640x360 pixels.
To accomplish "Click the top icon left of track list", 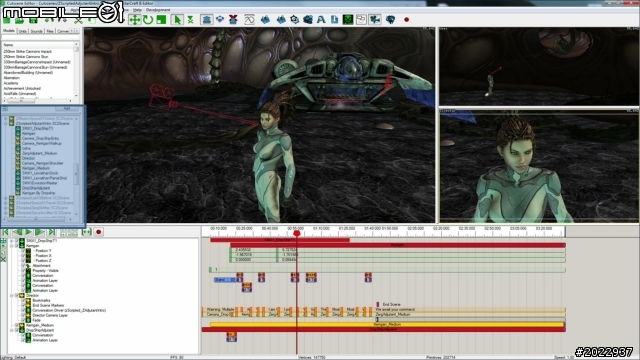I will [3, 241].
